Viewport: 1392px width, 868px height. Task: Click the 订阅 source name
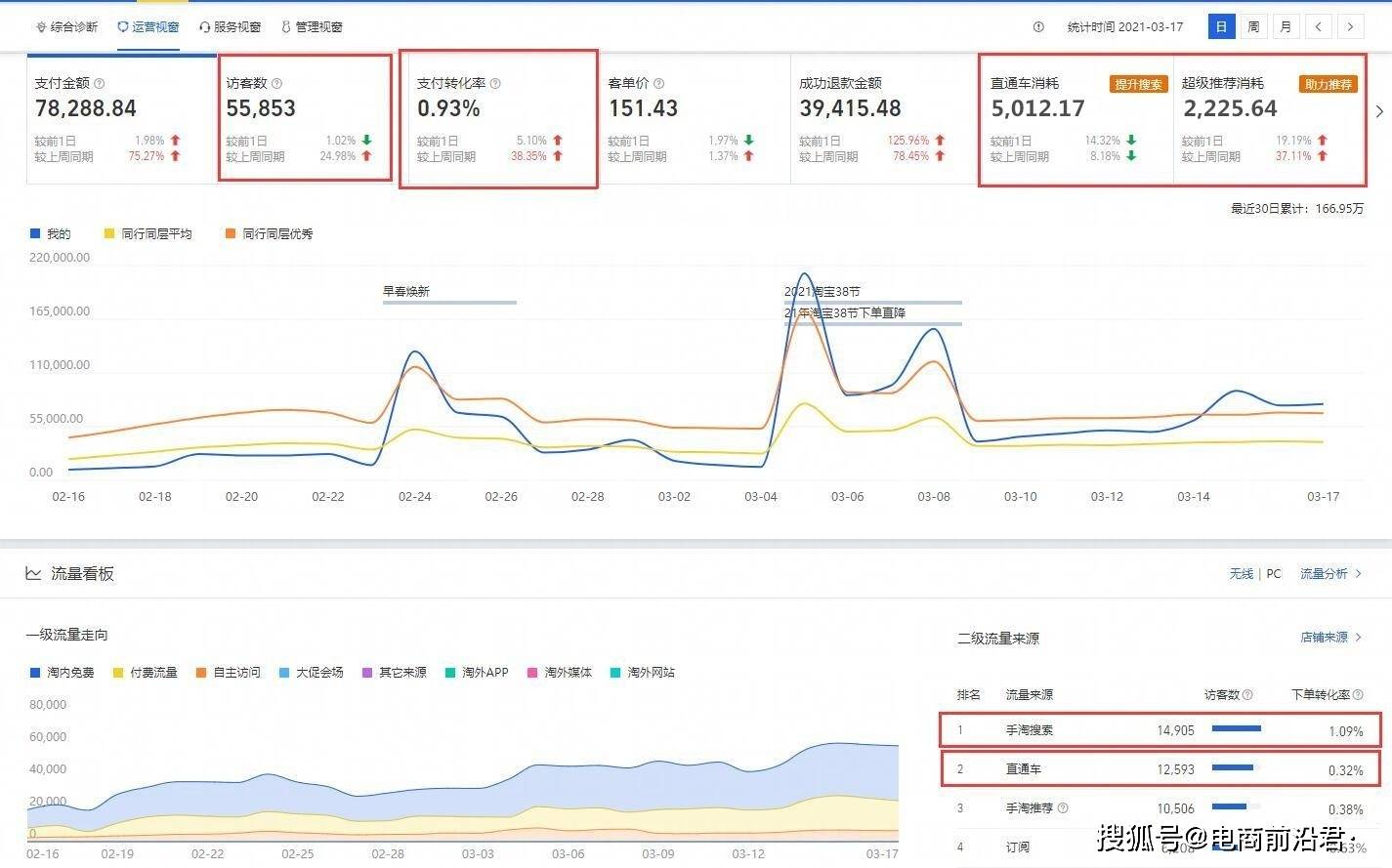(1018, 847)
